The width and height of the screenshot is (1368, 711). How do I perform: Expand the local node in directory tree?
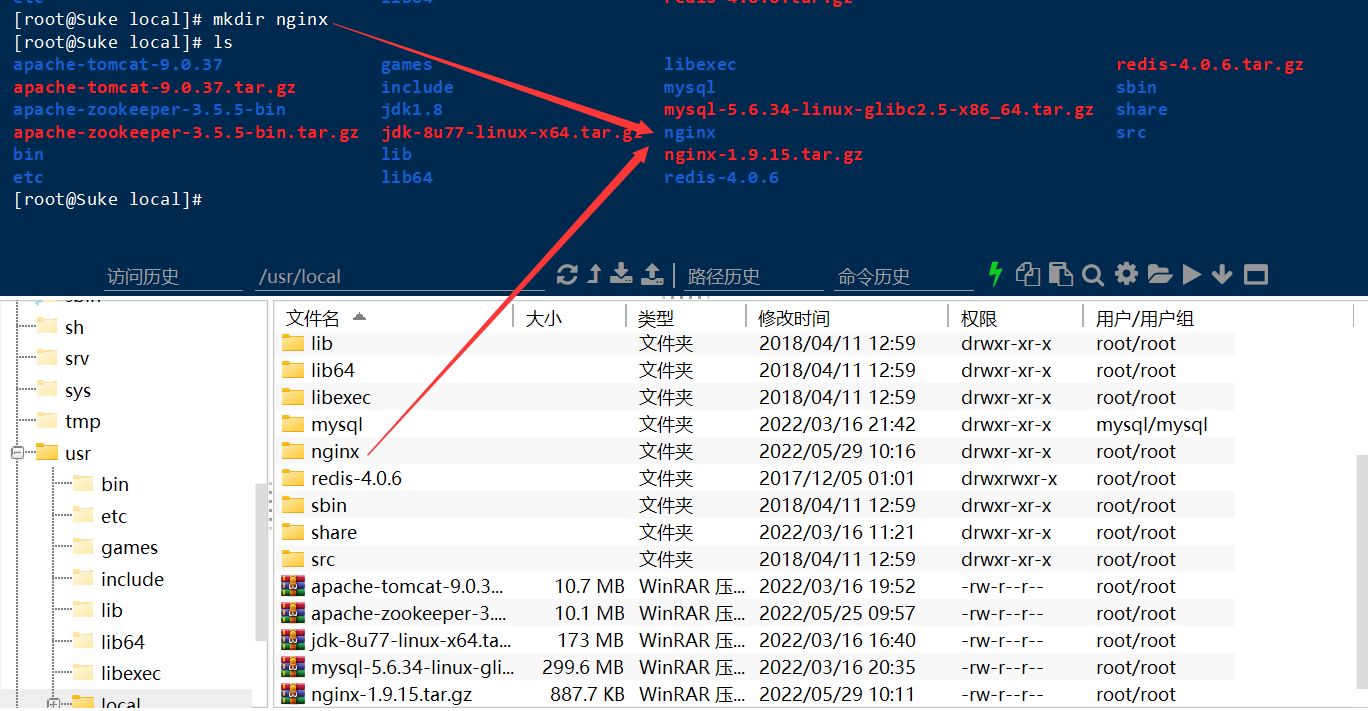pyautogui.click(x=53, y=702)
